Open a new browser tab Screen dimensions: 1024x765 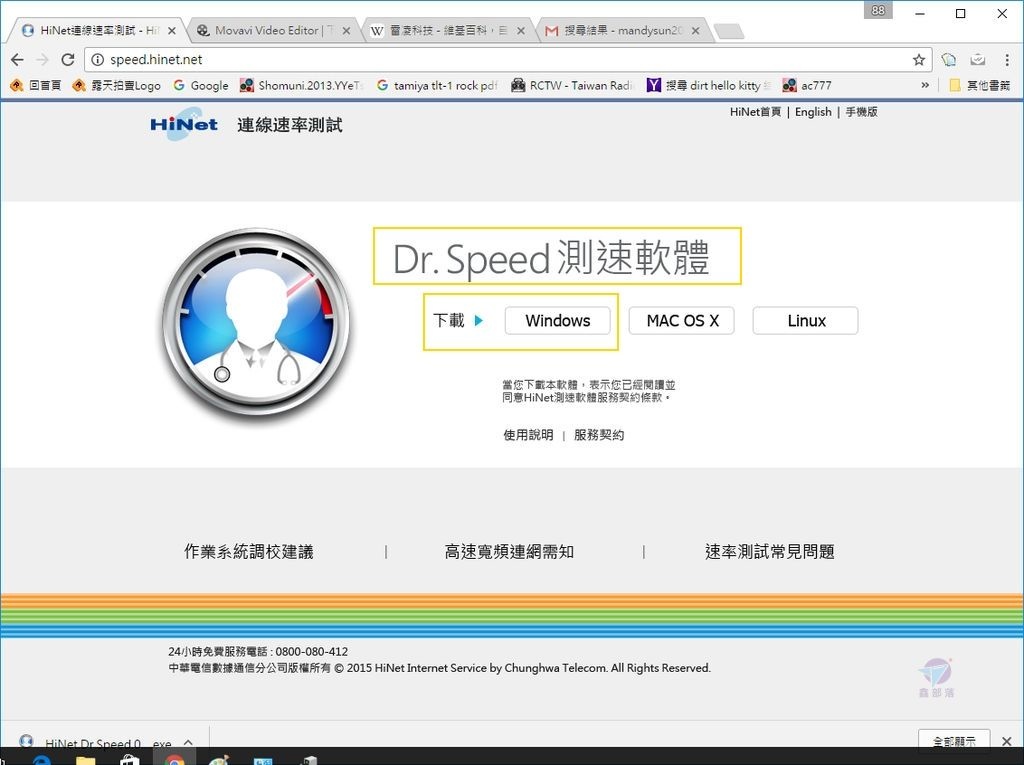coord(728,31)
